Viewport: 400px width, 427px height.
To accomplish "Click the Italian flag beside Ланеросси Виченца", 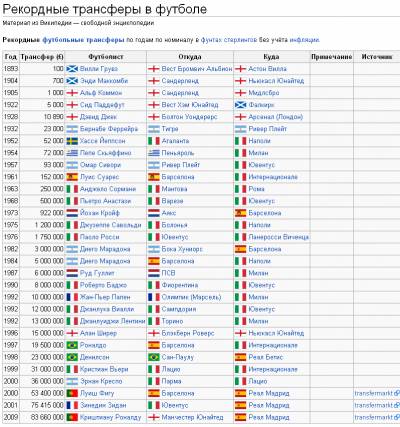I will click(241, 237).
